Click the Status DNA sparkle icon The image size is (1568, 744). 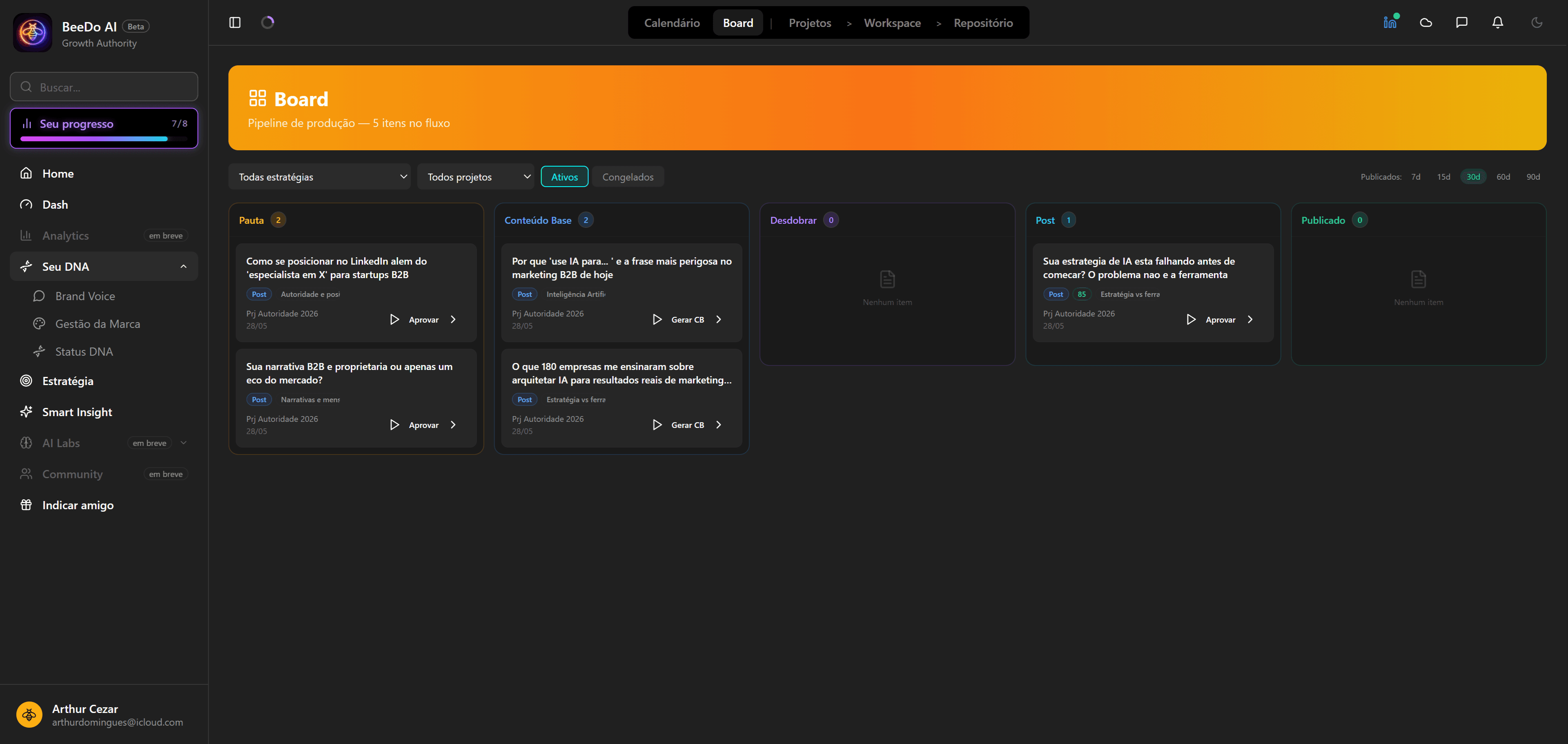pyautogui.click(x=39, y=351)
